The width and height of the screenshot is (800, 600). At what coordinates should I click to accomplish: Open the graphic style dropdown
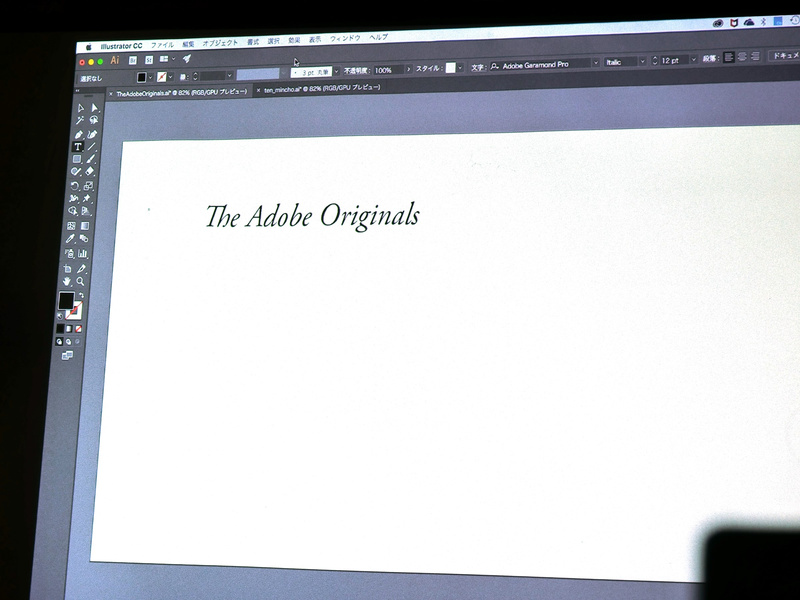(460, 67)
